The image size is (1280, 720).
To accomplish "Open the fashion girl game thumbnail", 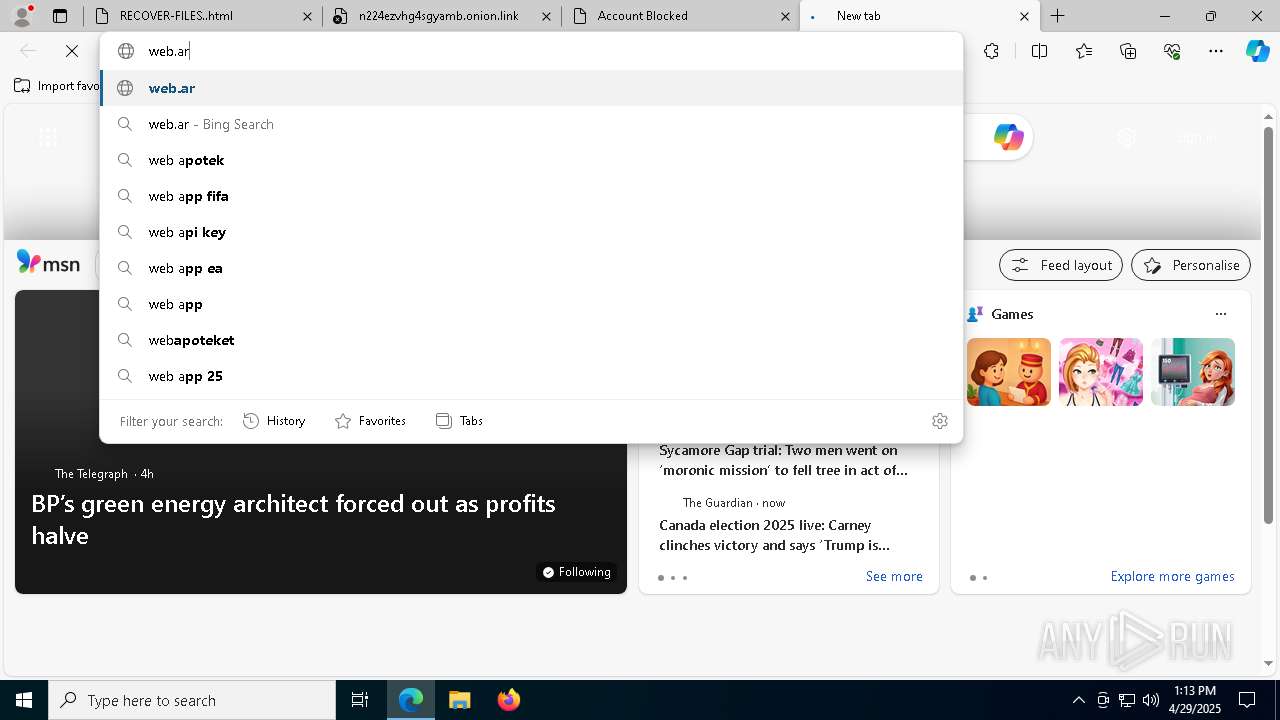I will coord(1101,372).
